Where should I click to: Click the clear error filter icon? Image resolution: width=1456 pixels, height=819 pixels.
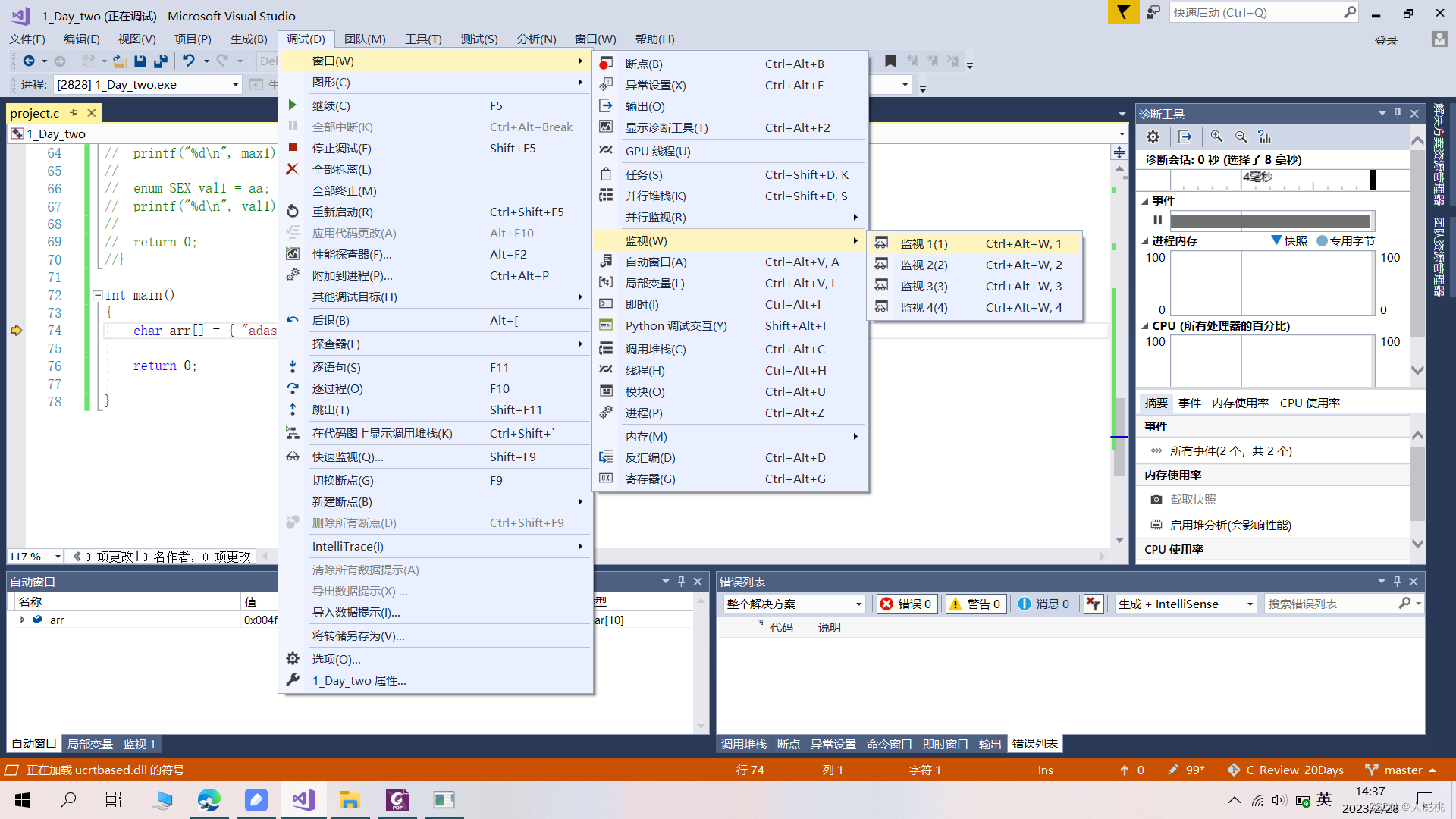coord(1093,604)
